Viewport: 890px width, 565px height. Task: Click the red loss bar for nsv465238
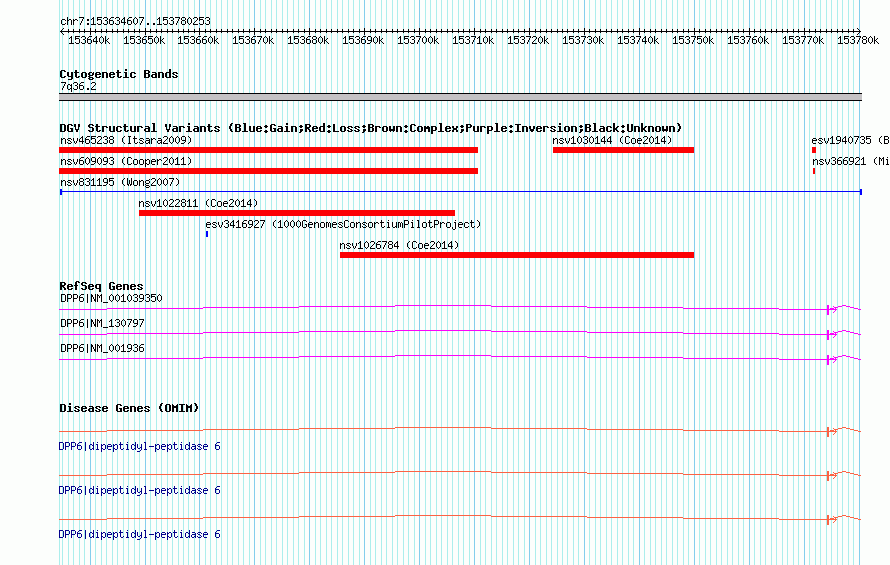click(x=268, y=150)
